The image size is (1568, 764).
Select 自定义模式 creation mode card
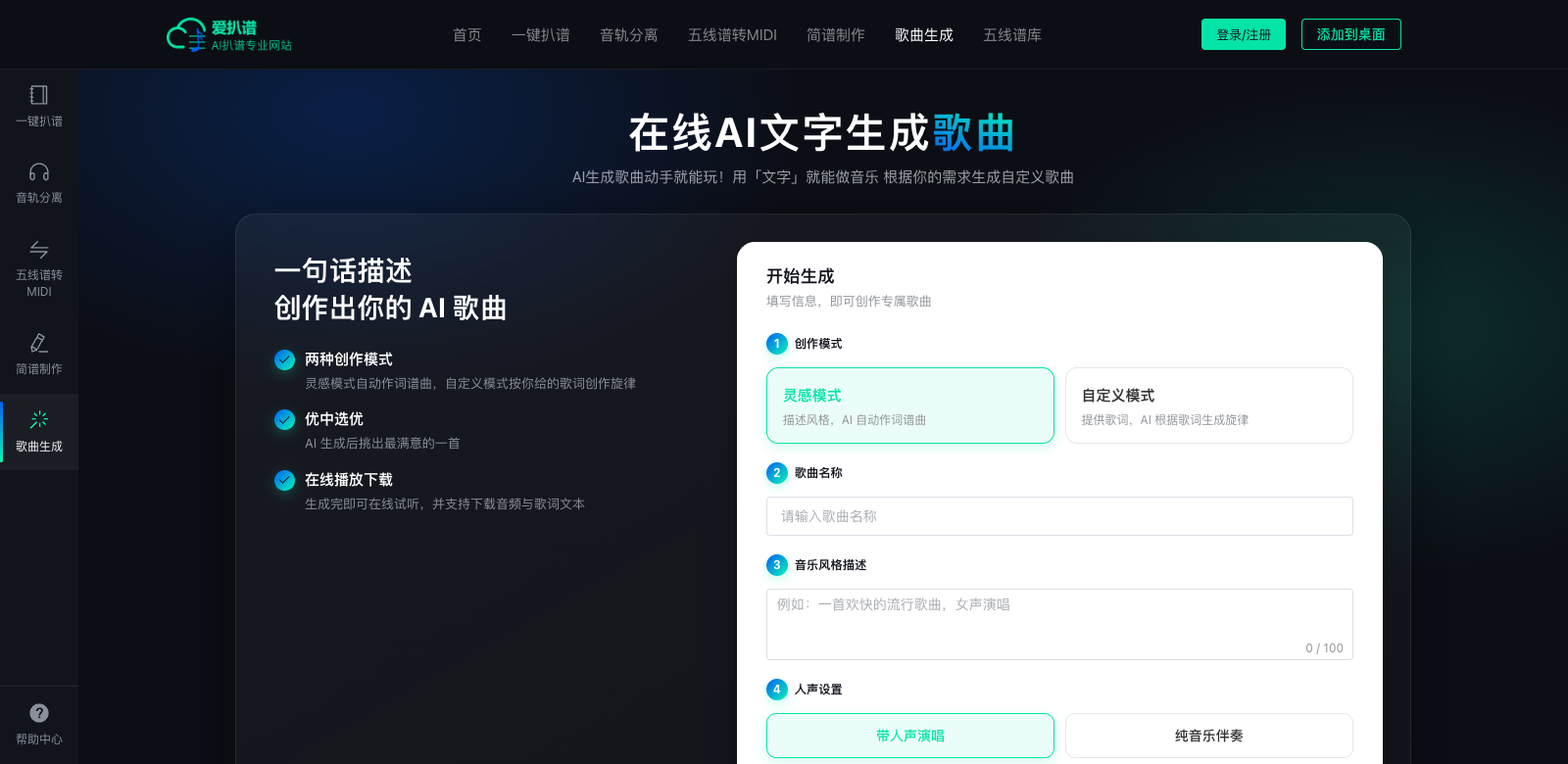(1209, 406)
